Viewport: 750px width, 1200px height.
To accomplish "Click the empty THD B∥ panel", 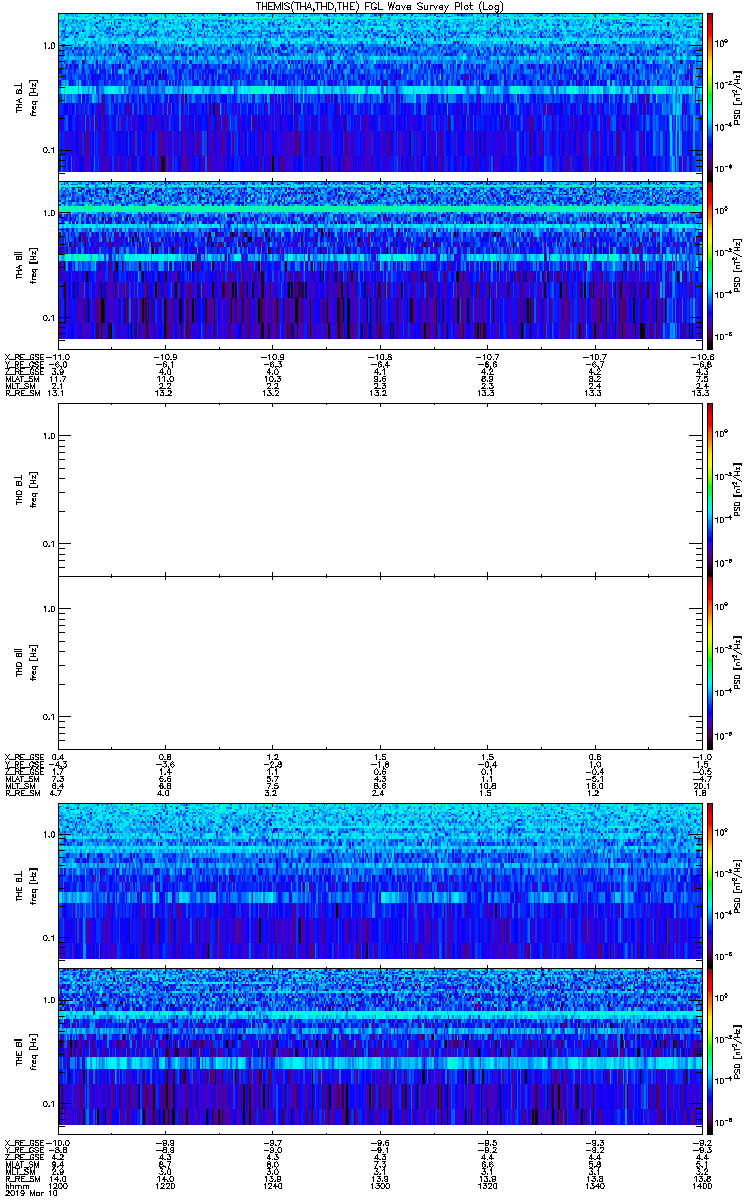I will coord(381,662).
